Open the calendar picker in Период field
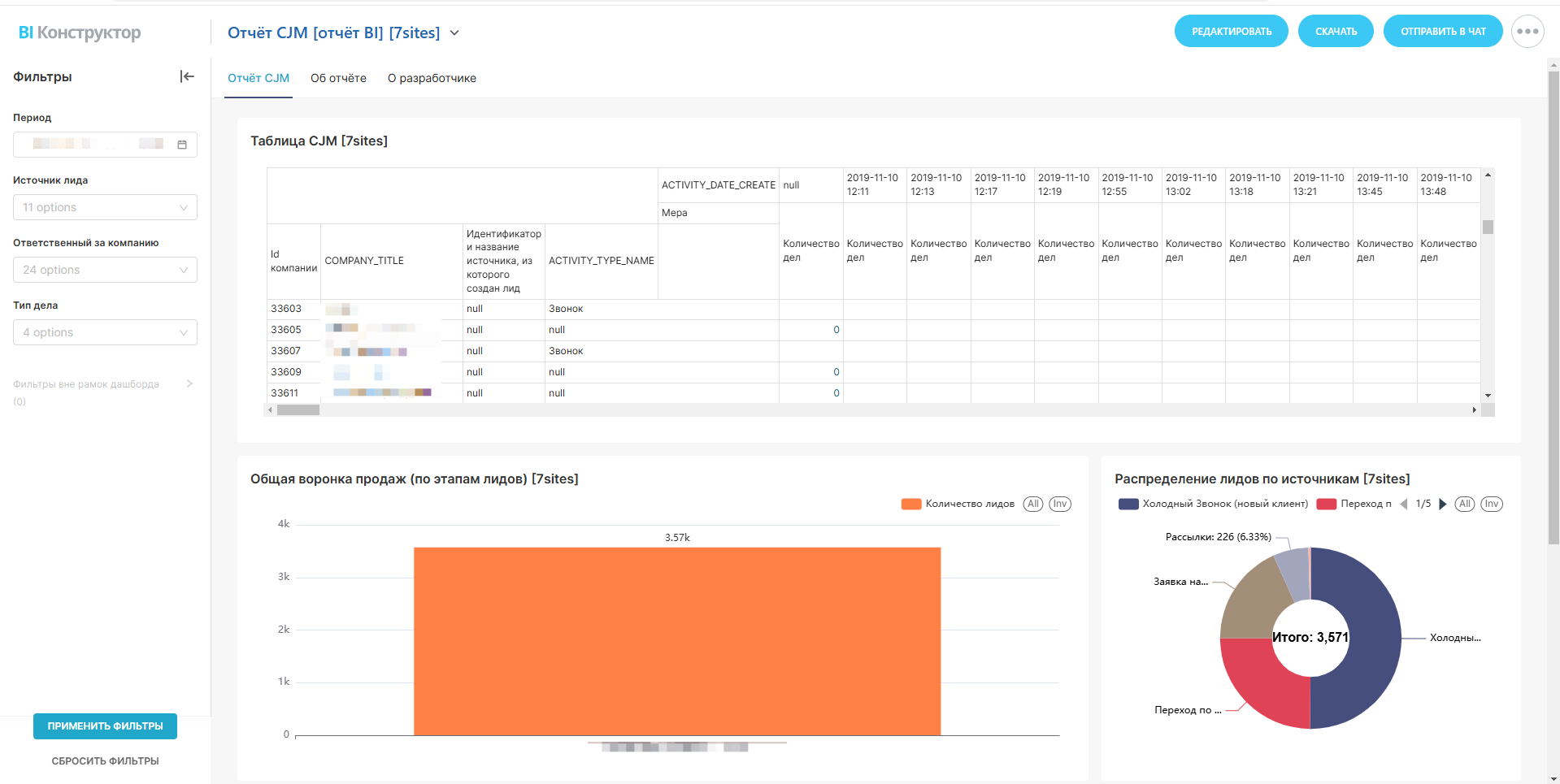Image resolution: width=1560 pixels, height=784 pixels. click(182, 145)
